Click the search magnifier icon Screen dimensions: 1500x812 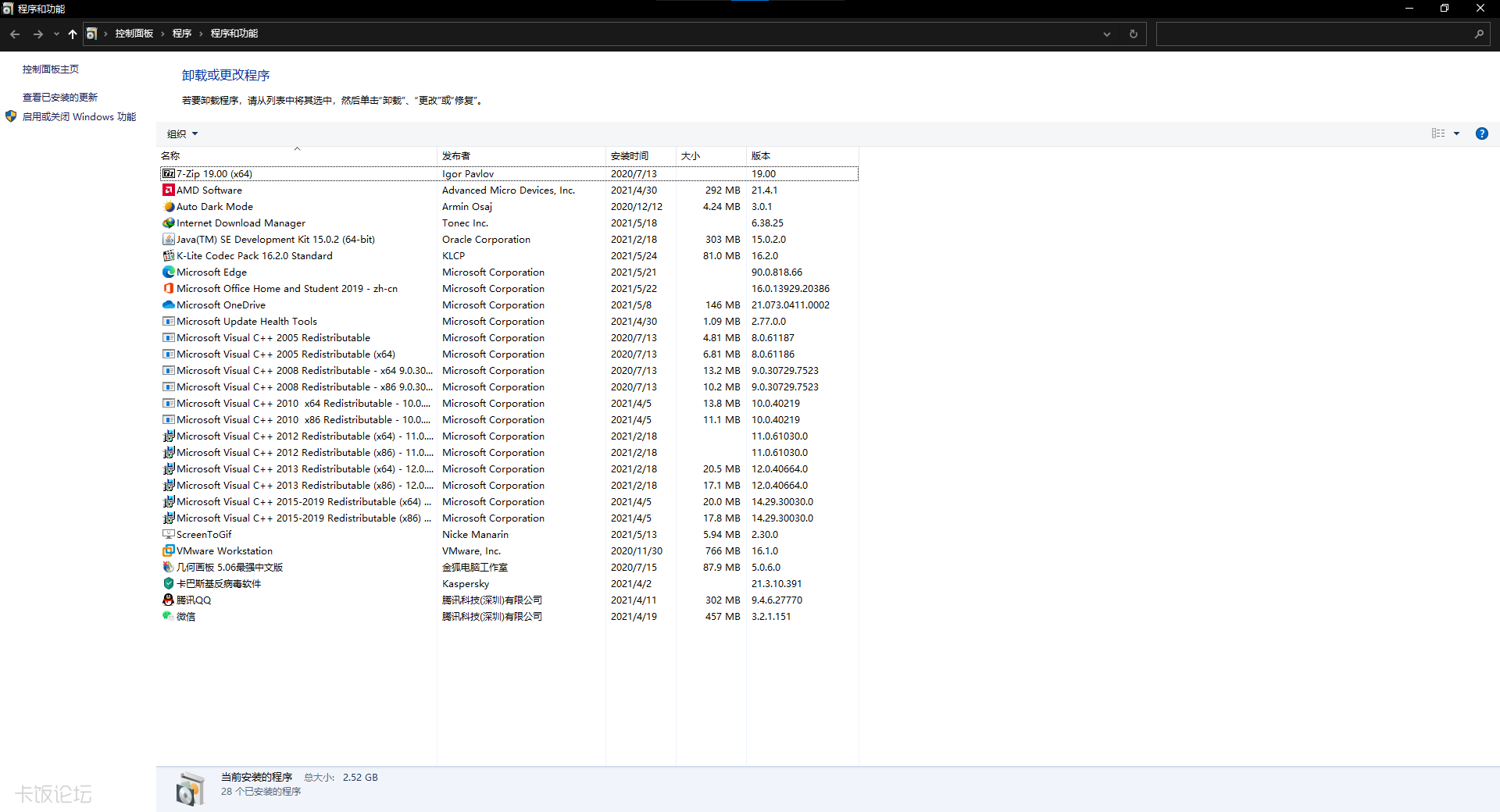[x=1479, y=34]
